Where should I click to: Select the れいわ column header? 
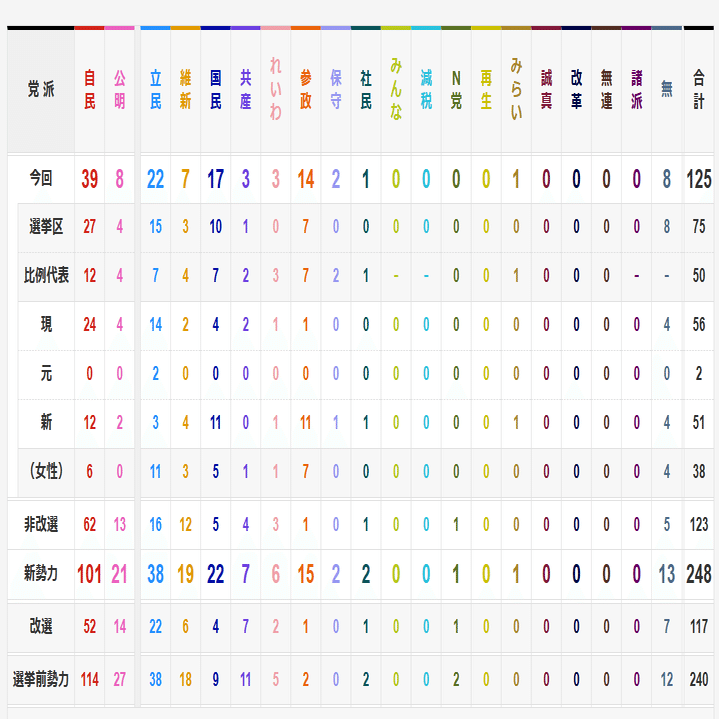(x=276, y=89)
